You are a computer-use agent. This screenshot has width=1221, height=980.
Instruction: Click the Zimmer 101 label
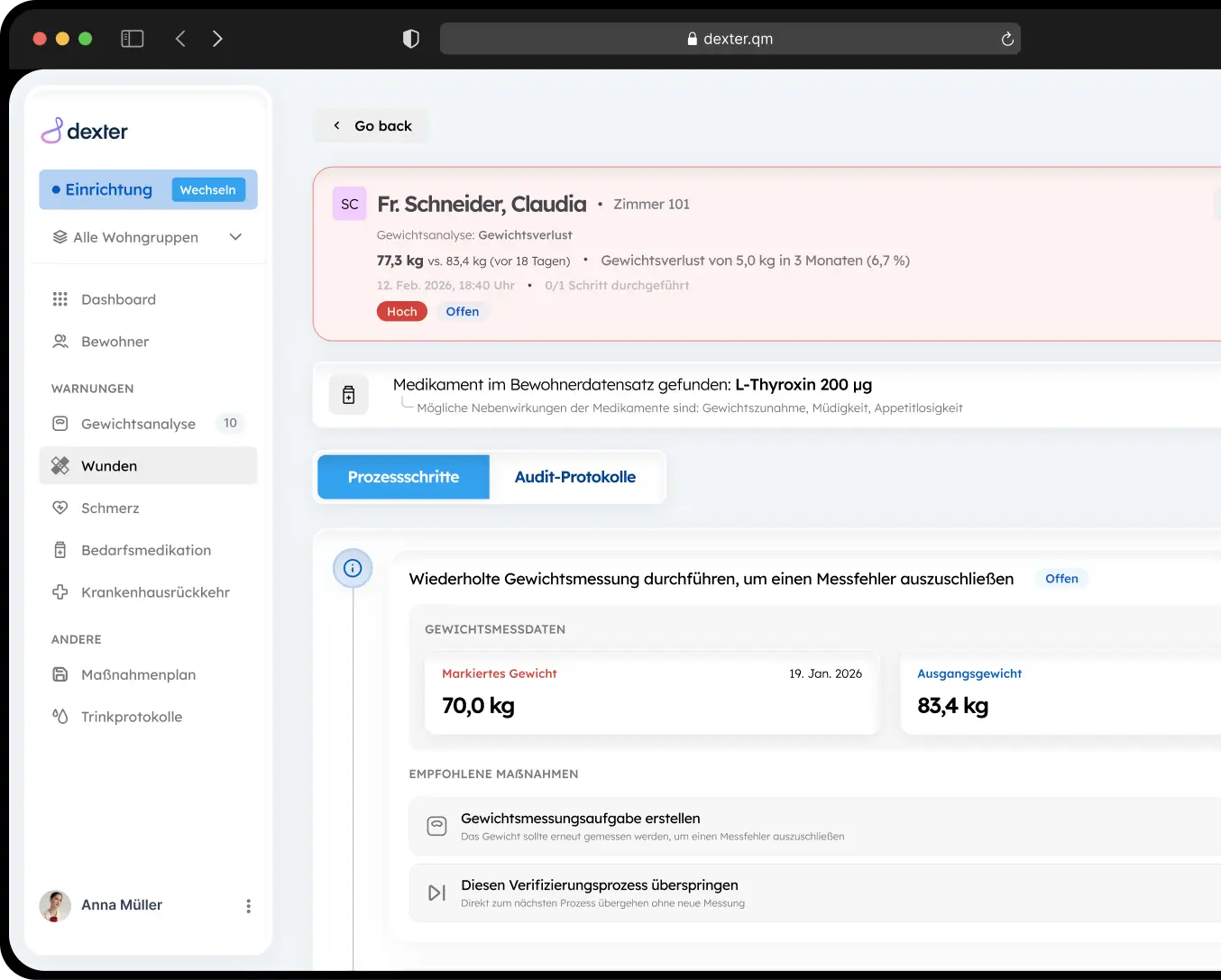pos(652,205)
